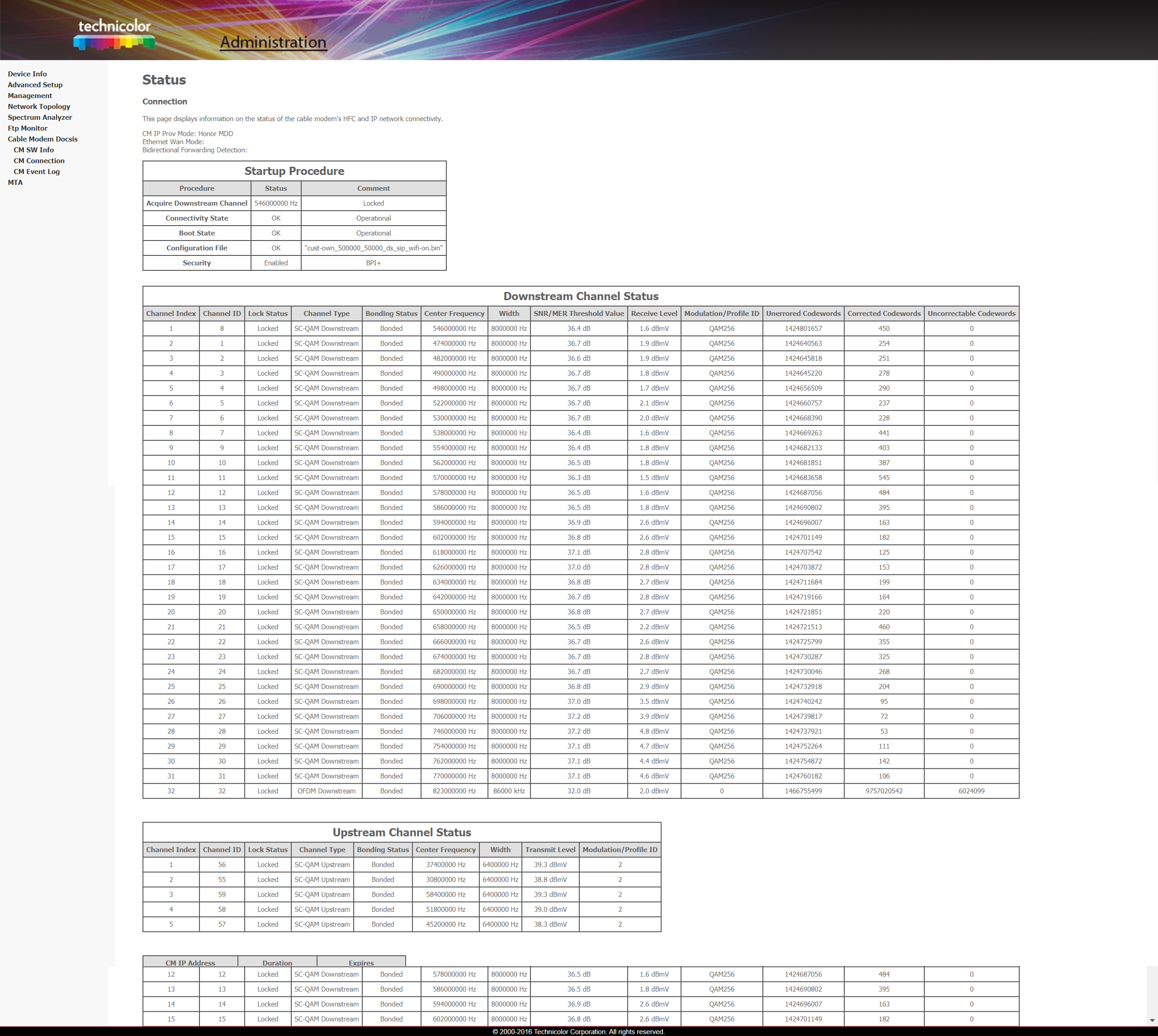Select CM Connection submenu
Viewport: 1158px width, 1036px height.
(39, 160)
